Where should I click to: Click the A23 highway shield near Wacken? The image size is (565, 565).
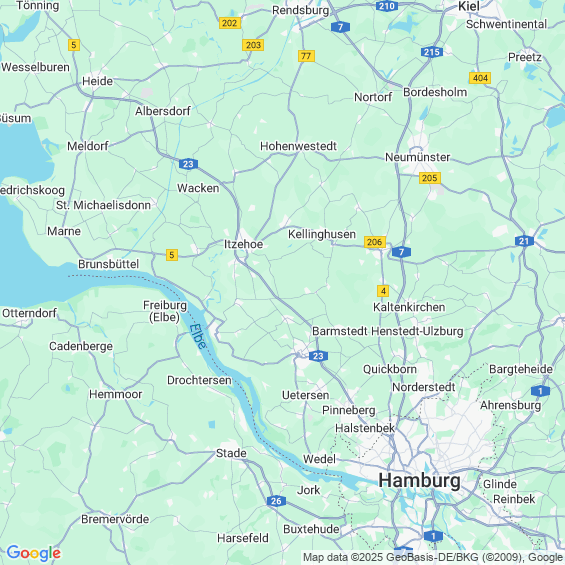188,164
